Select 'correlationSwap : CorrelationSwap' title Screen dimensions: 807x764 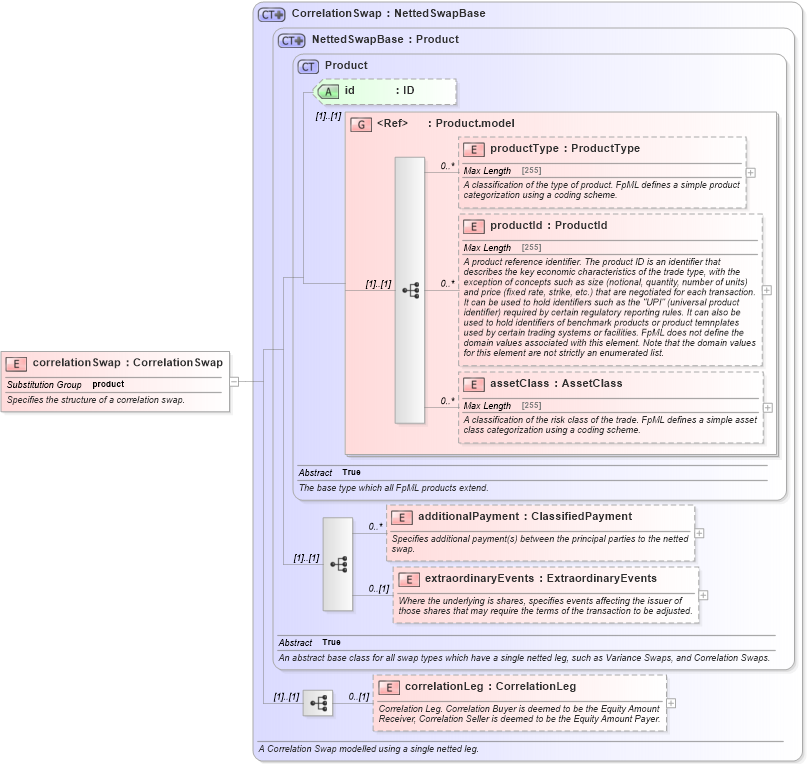pyautogui.click(x=128, y=362)
